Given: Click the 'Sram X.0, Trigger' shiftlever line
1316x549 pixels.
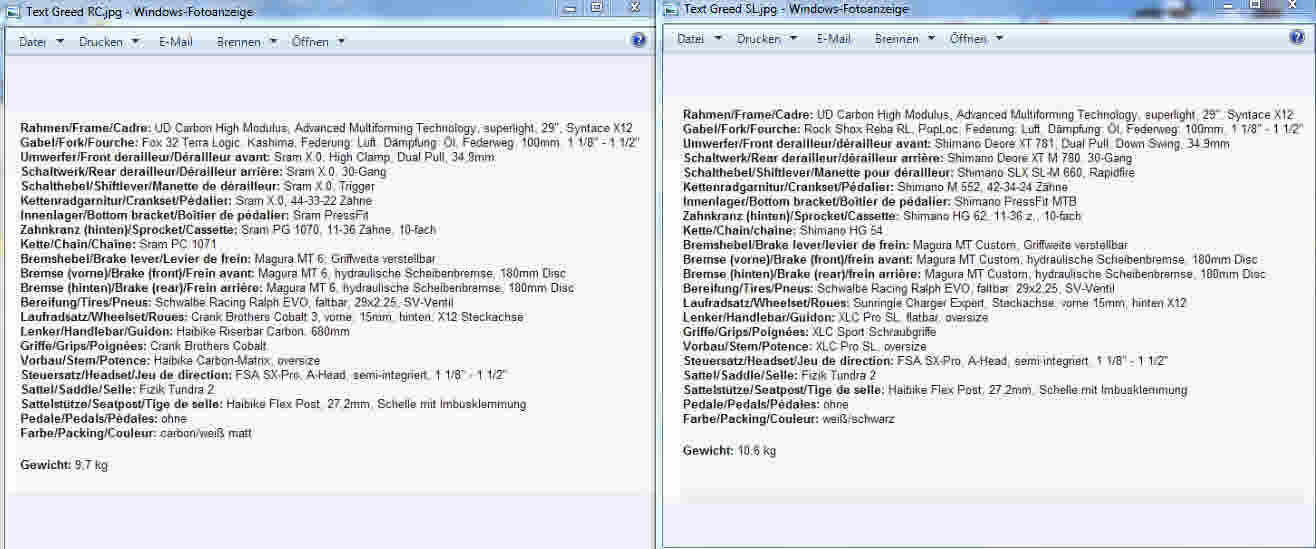Looking at the screenshot, I should (x=198, y=186).
